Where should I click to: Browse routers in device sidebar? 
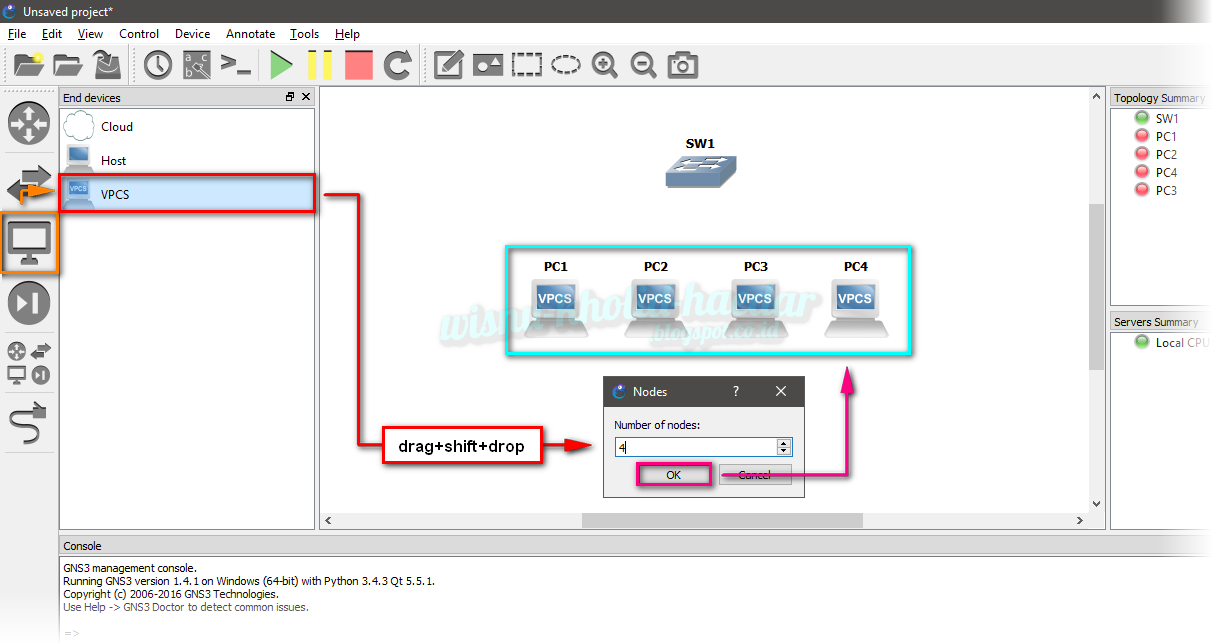pos(29,123)
